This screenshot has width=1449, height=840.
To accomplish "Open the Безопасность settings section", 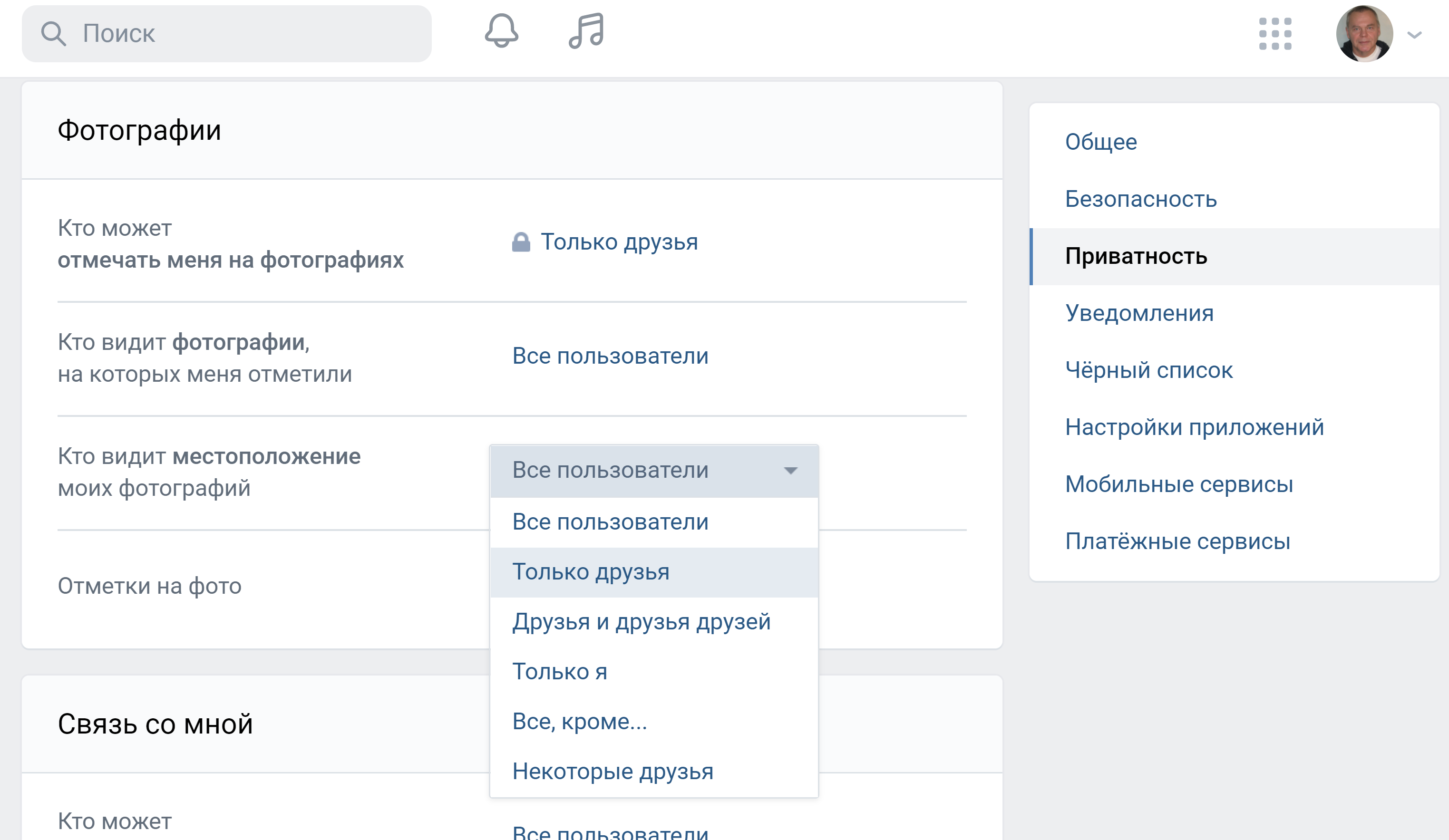I will point(1234,199).
